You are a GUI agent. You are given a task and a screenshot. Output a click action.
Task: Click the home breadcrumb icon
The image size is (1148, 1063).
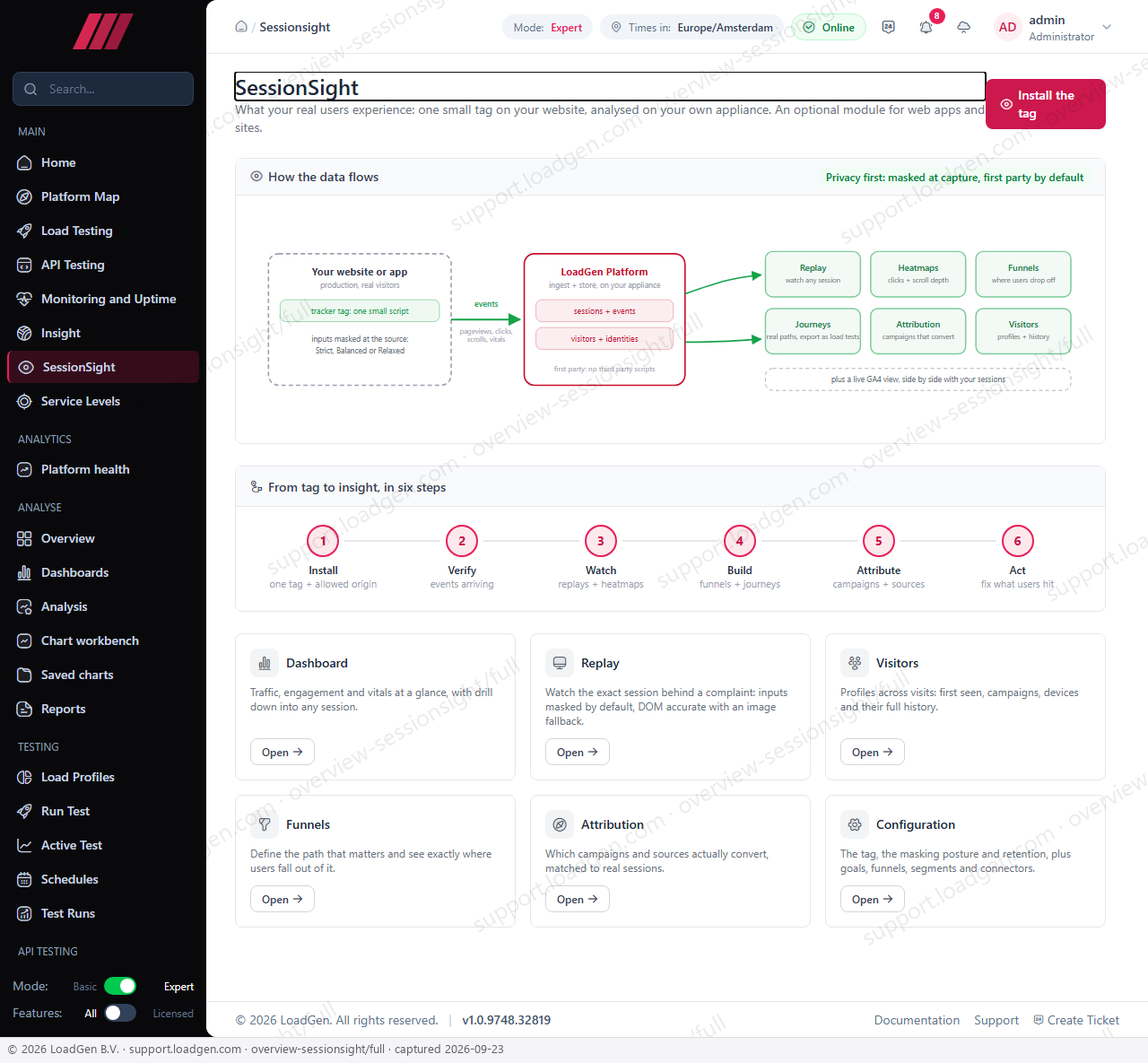point(241,27)
